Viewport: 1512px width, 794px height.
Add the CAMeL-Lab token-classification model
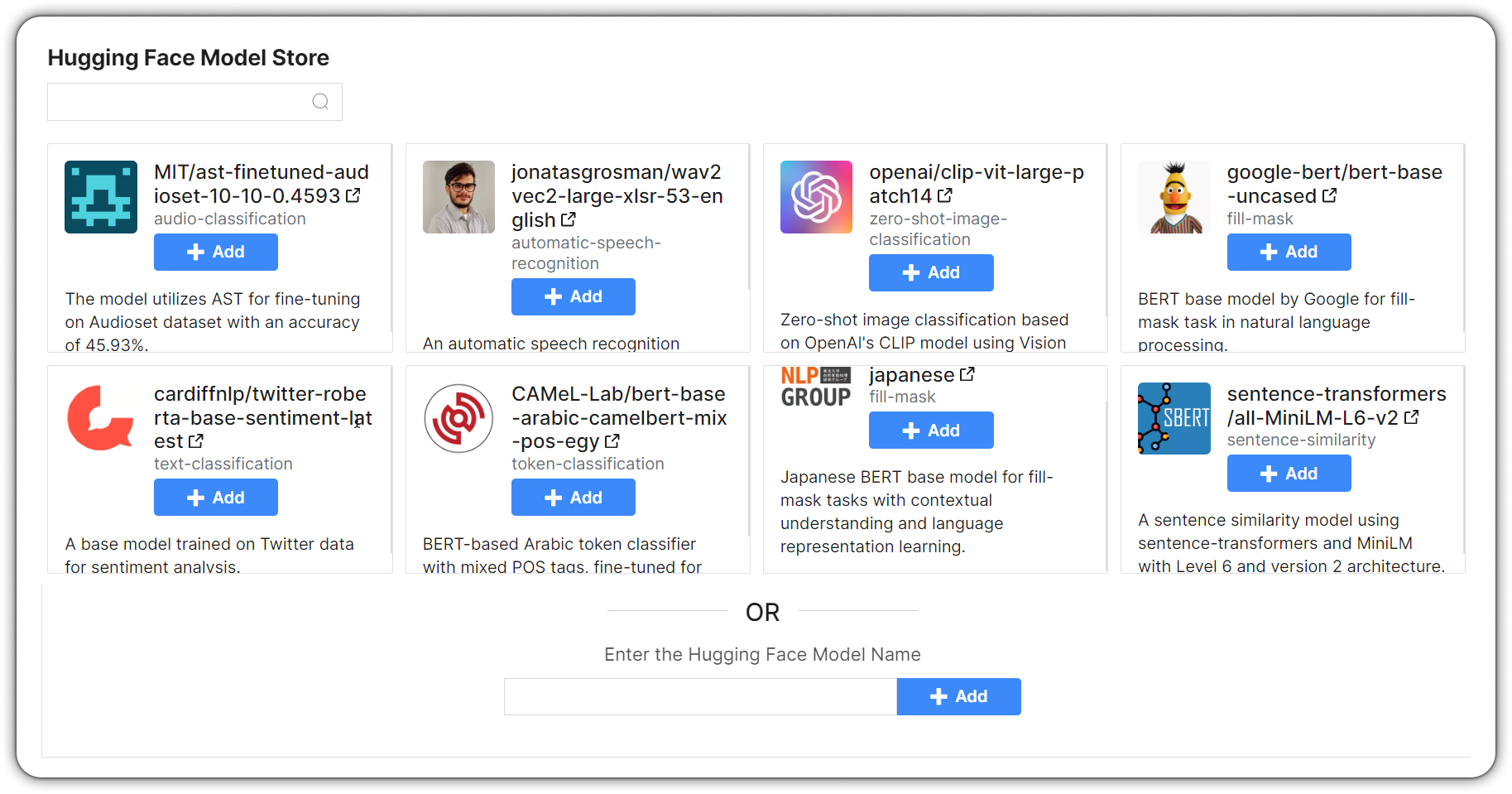574,498
